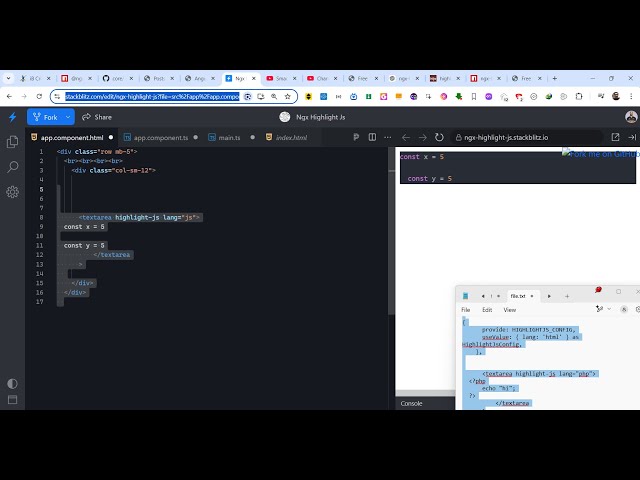Open the Notepad View menu
The image size is (640, 480).
click(510, 310)
